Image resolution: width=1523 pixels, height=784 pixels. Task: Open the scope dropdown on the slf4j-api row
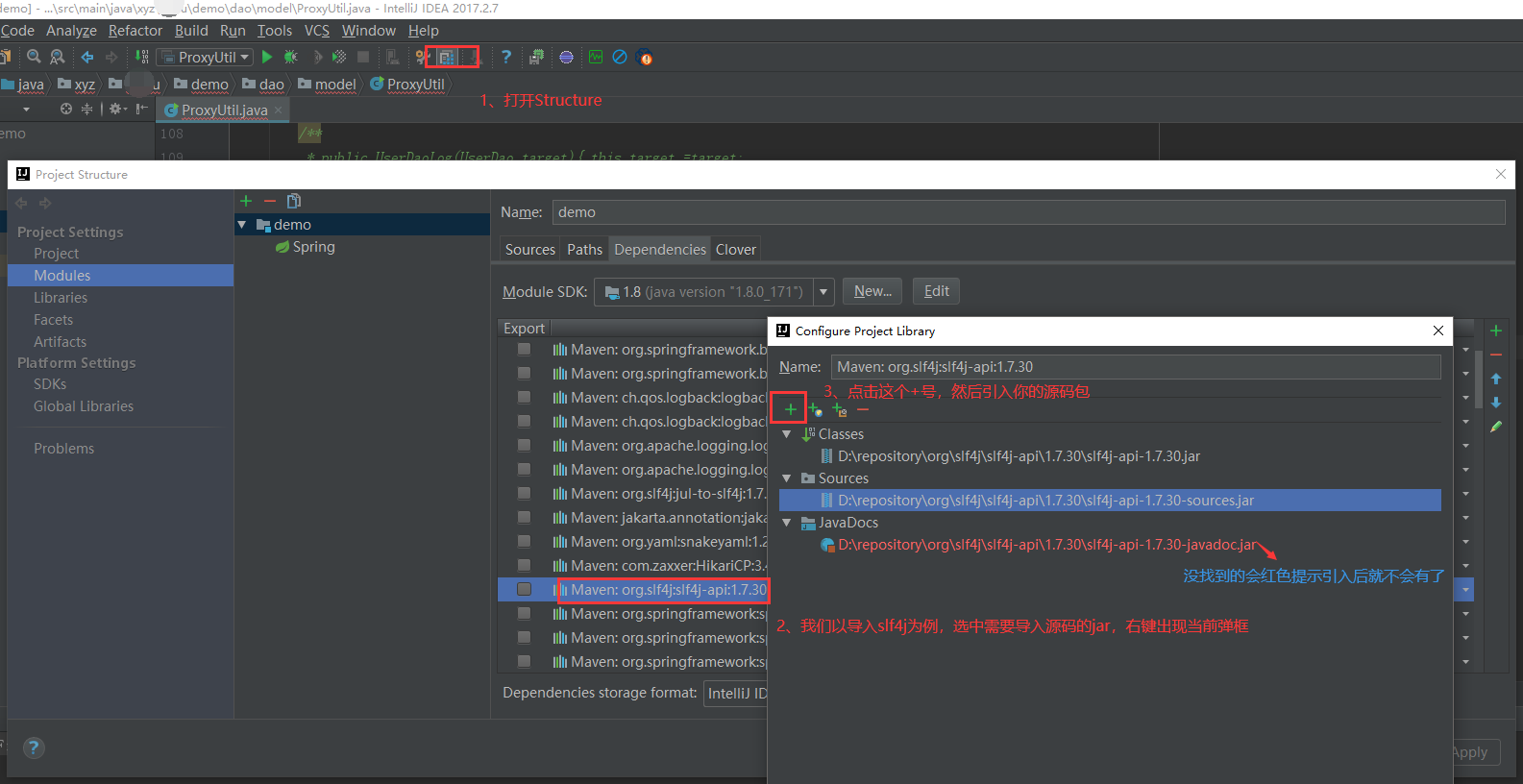1465,589
